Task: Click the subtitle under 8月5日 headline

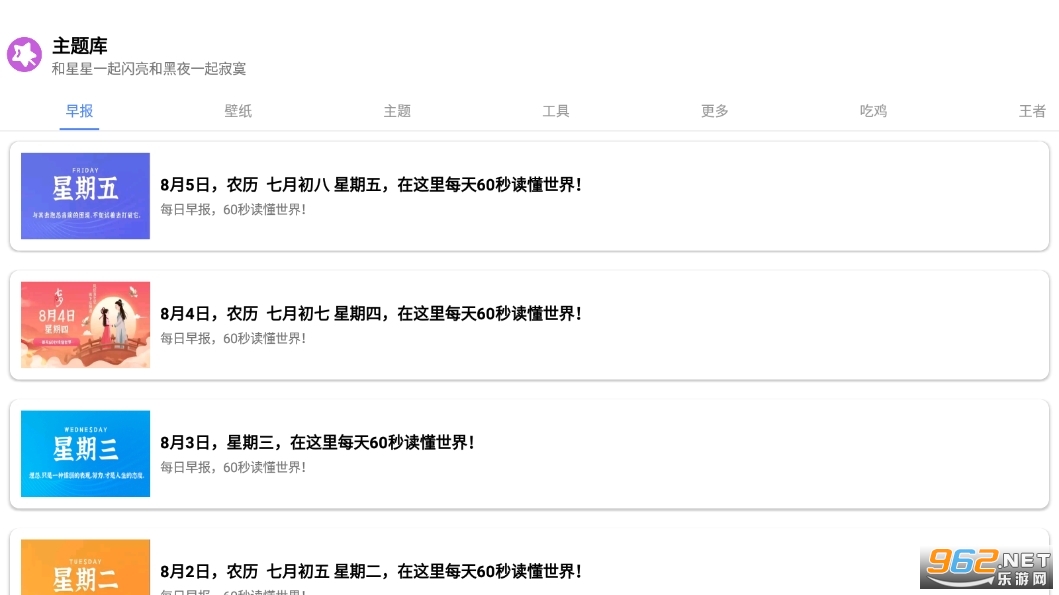Action: coord(233,209)
